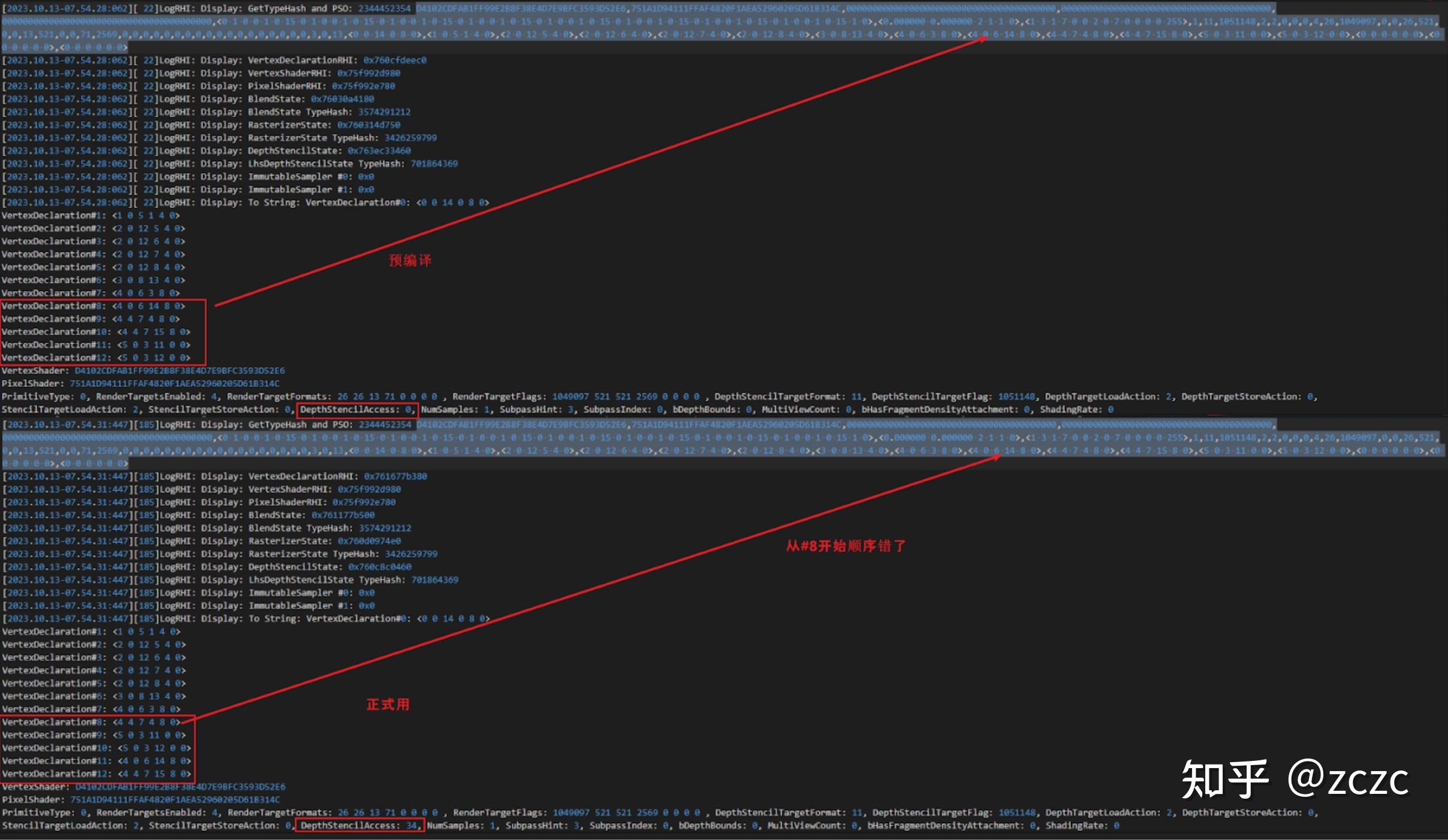Click BlendState address 0x76030a4180
The height and width of the screenshot is (840, 1448).
pyautogui.click(x=342, y=99)
